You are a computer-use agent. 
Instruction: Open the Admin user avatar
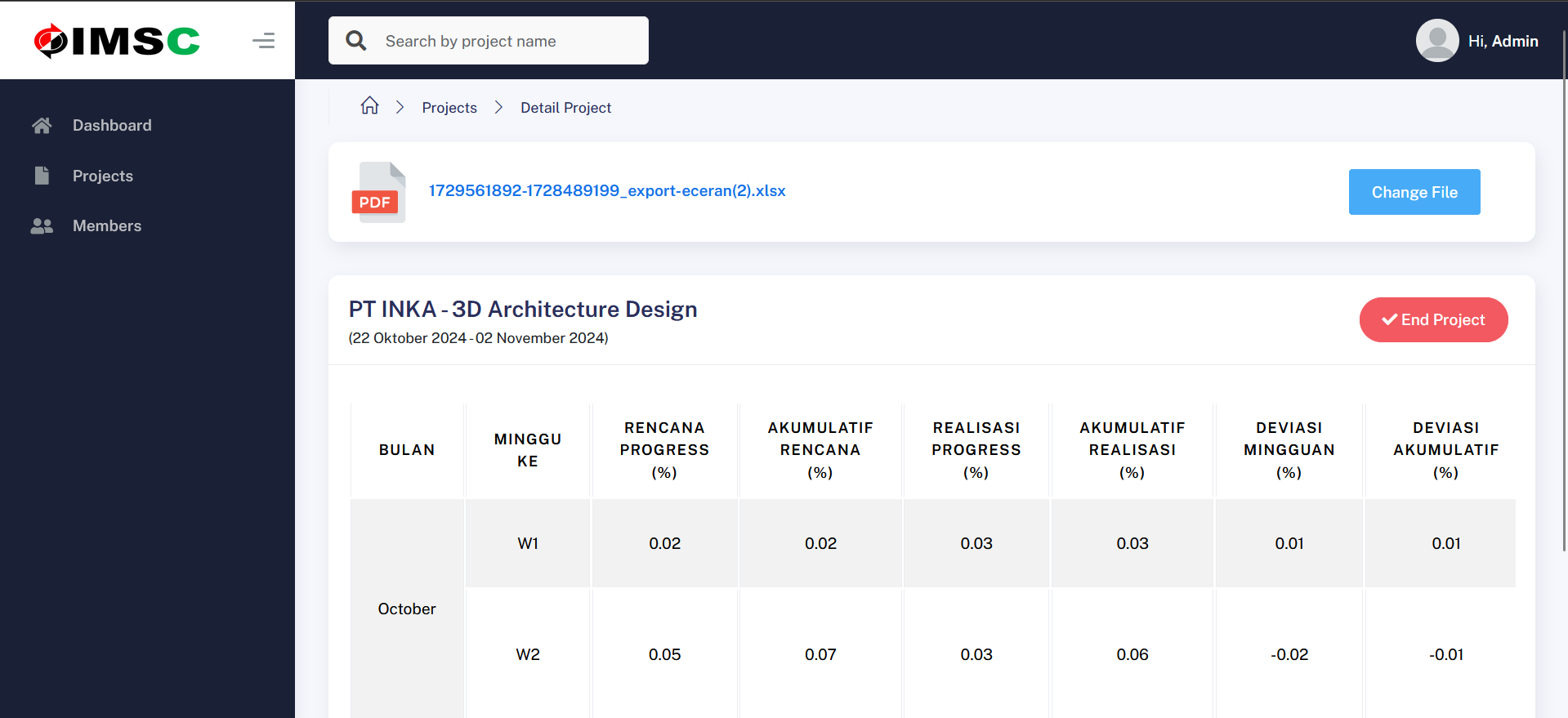click(x=1436, y=41)
